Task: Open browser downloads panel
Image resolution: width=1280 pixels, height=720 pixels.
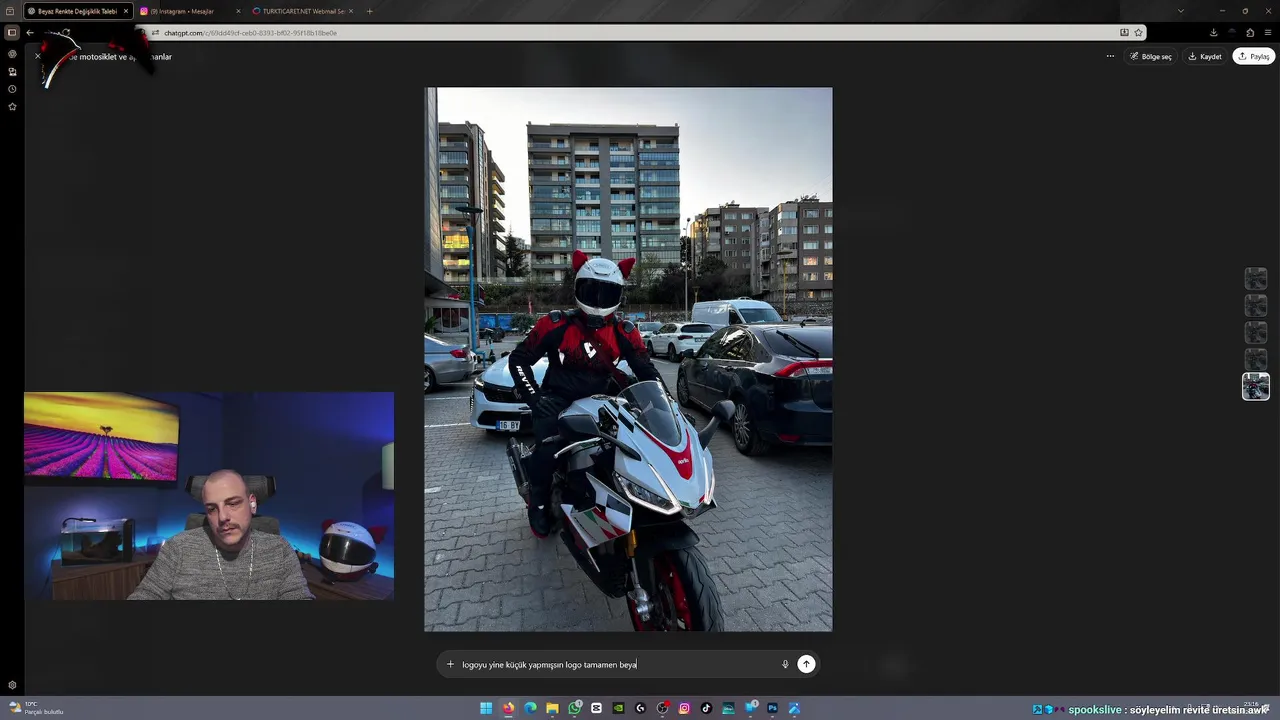Action: tap(1213, 32)
